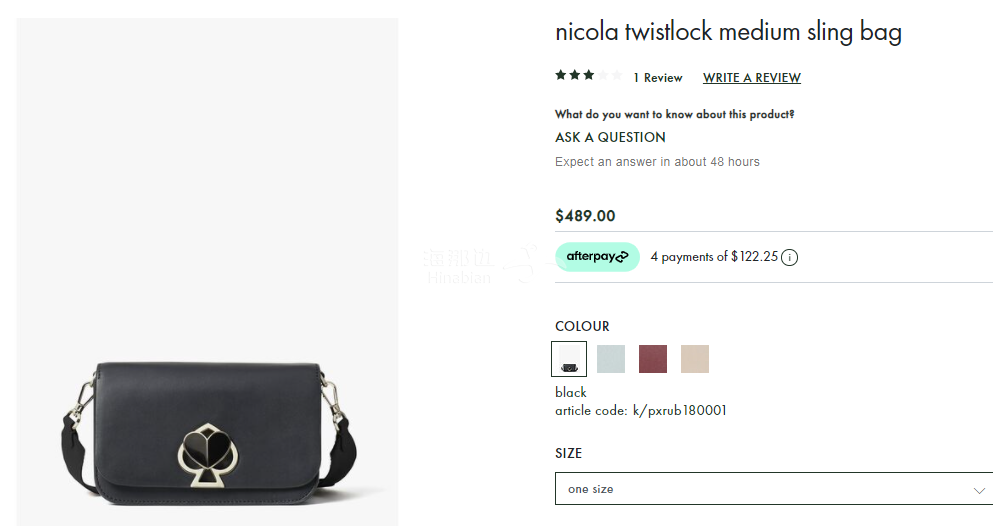Click the SIZE label heading

tap(568, 453)
